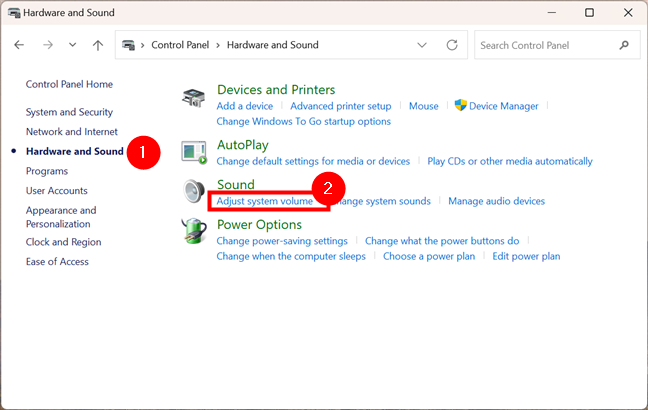The image size is (648, 410).
Task: Click the Forward navigation arrow
Action: click(48, 45)
